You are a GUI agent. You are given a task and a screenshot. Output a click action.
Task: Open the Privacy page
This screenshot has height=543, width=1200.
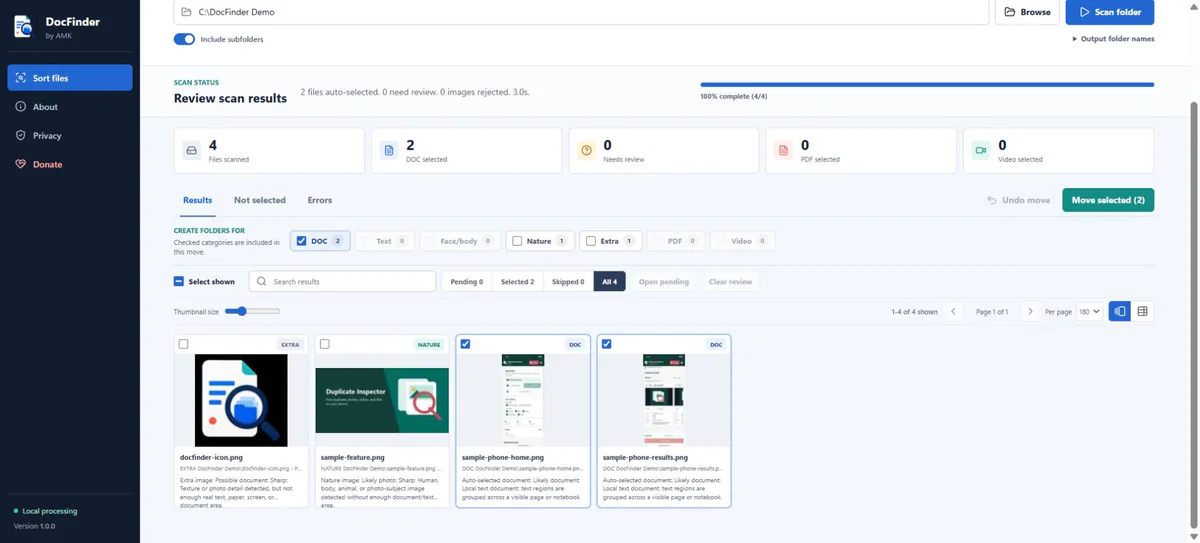pos(70,135)
